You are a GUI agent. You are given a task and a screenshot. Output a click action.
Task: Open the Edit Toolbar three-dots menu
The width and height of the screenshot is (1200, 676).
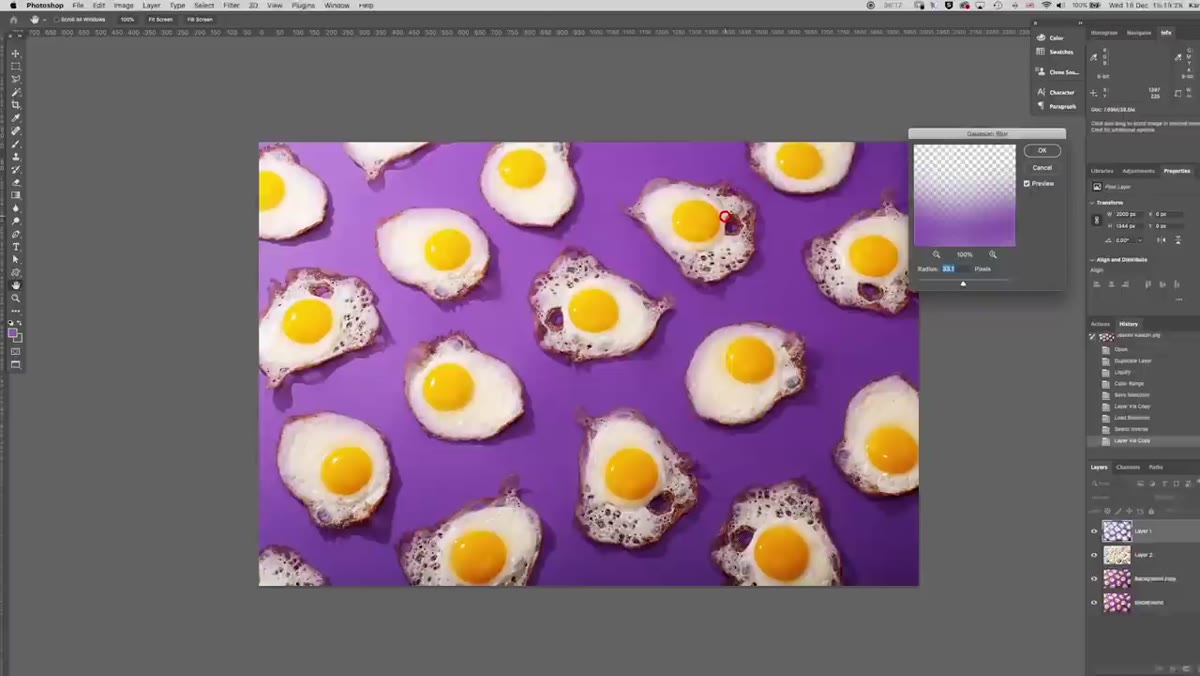[15, 311]
